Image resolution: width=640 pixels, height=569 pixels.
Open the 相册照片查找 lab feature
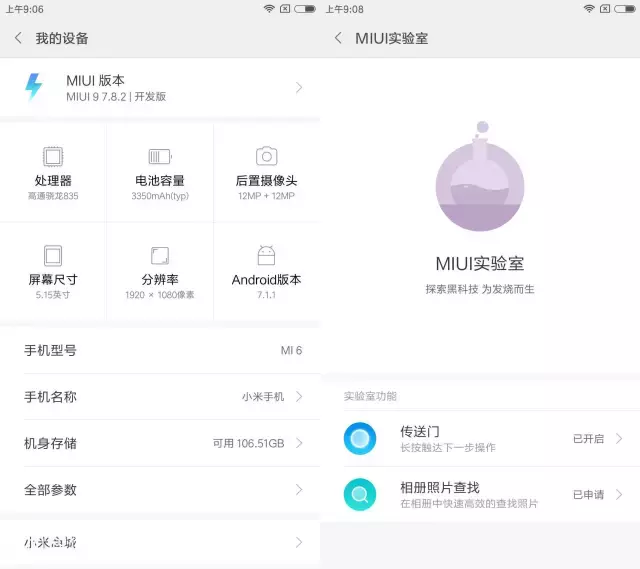[x=480, y=494]
